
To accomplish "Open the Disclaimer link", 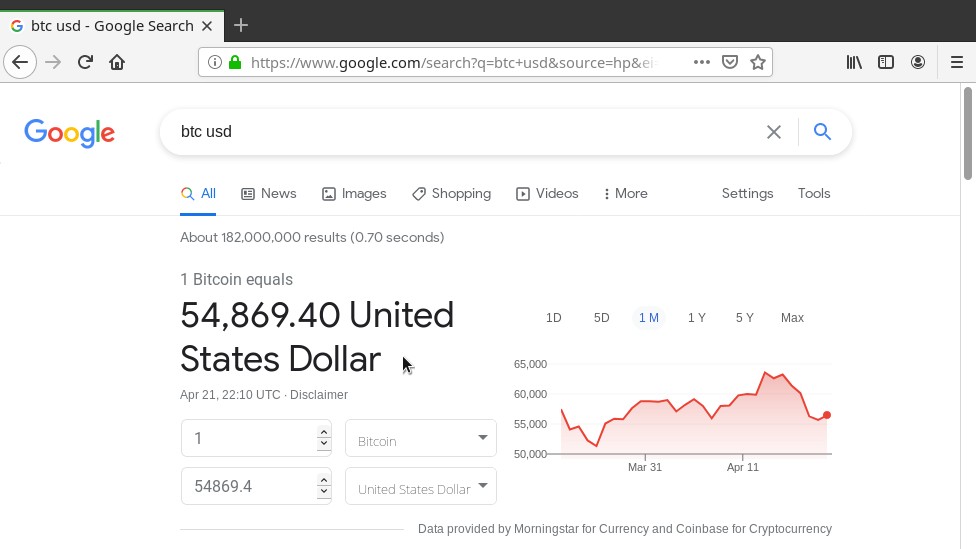I will click(x=319, y=395).
